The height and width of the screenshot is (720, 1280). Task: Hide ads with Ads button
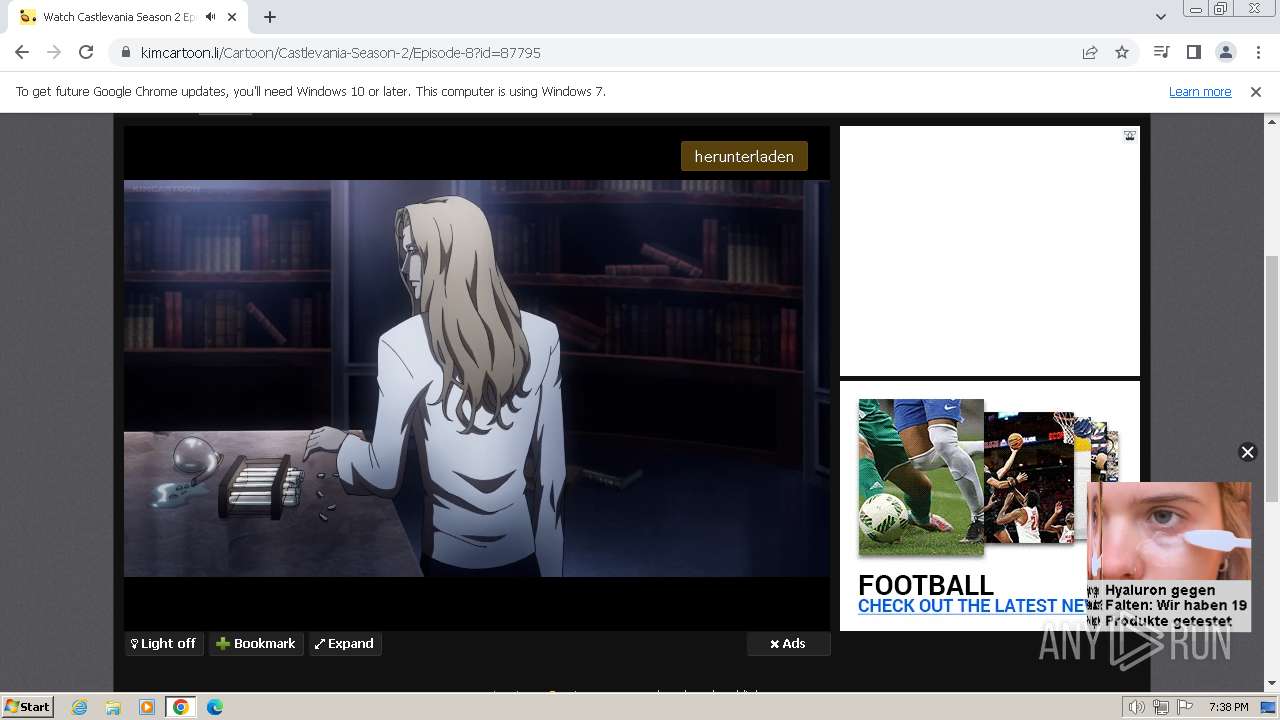pyautogui.click(x=788, y=643)
